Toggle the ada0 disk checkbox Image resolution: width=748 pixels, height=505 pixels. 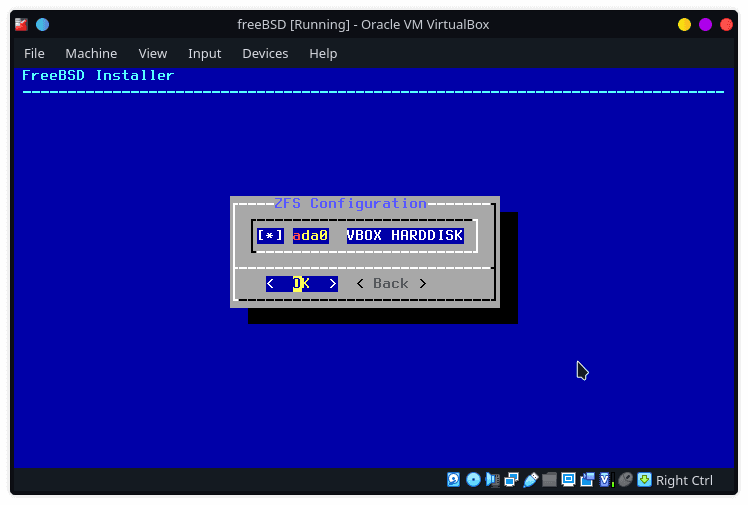pos(270,236)
